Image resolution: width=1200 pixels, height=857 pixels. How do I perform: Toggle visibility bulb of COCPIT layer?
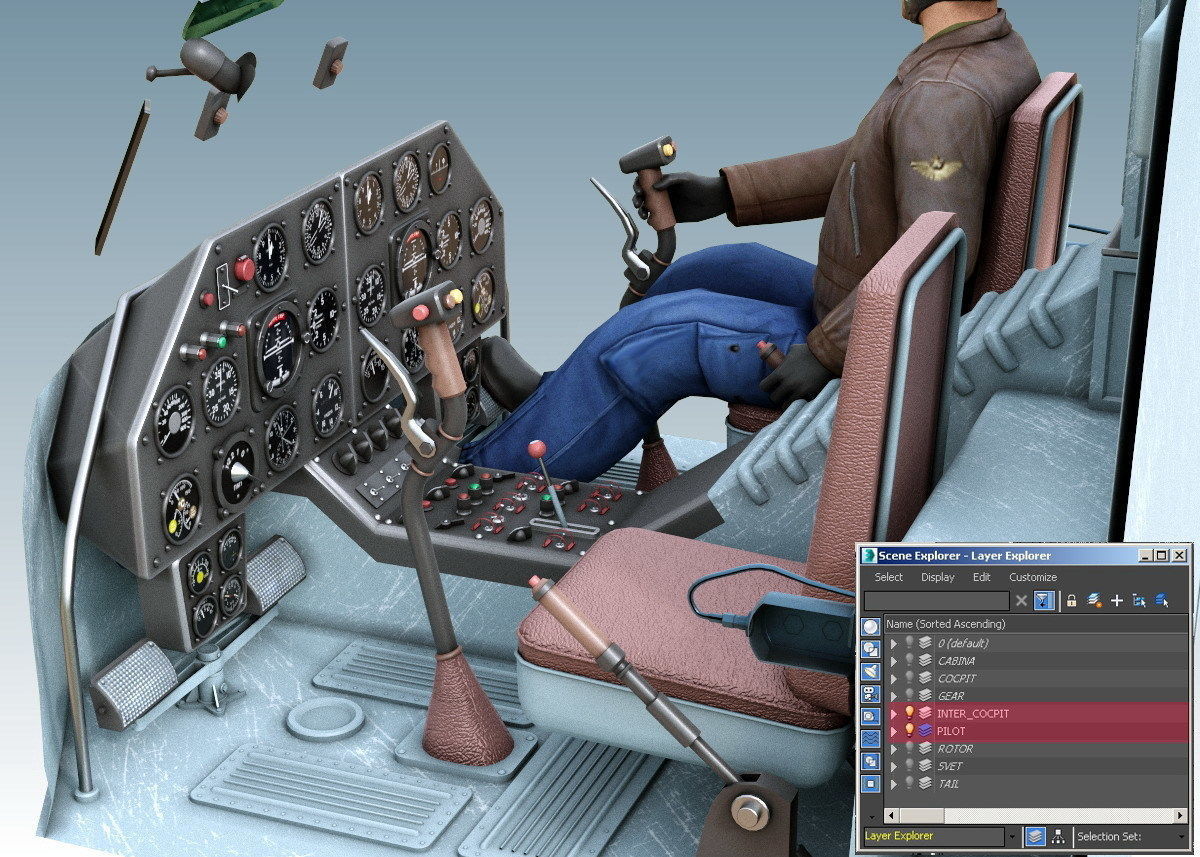point(910,678)
